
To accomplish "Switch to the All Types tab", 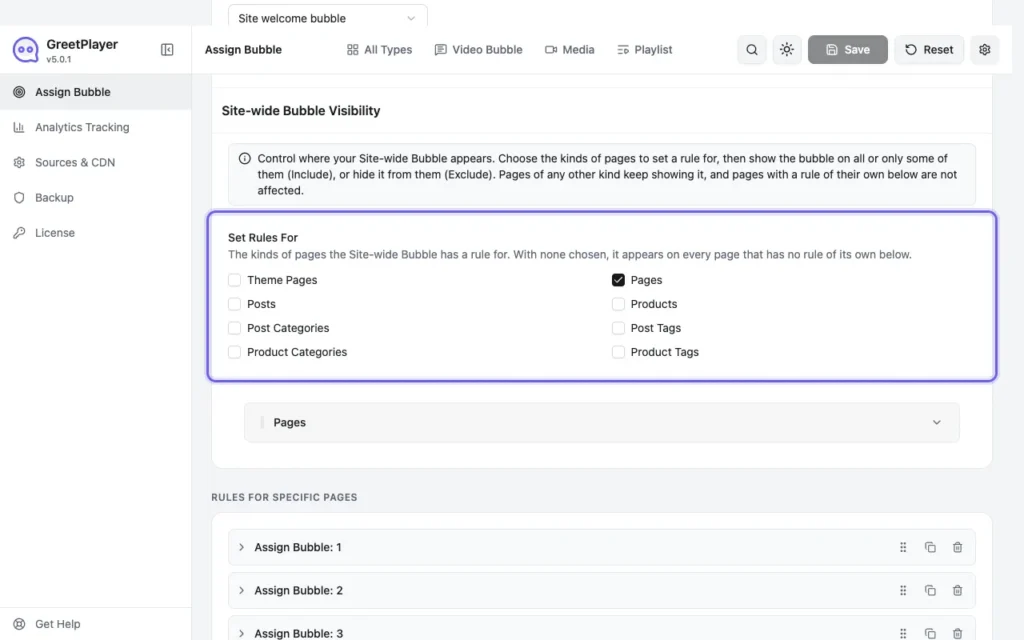I will 379,50.
